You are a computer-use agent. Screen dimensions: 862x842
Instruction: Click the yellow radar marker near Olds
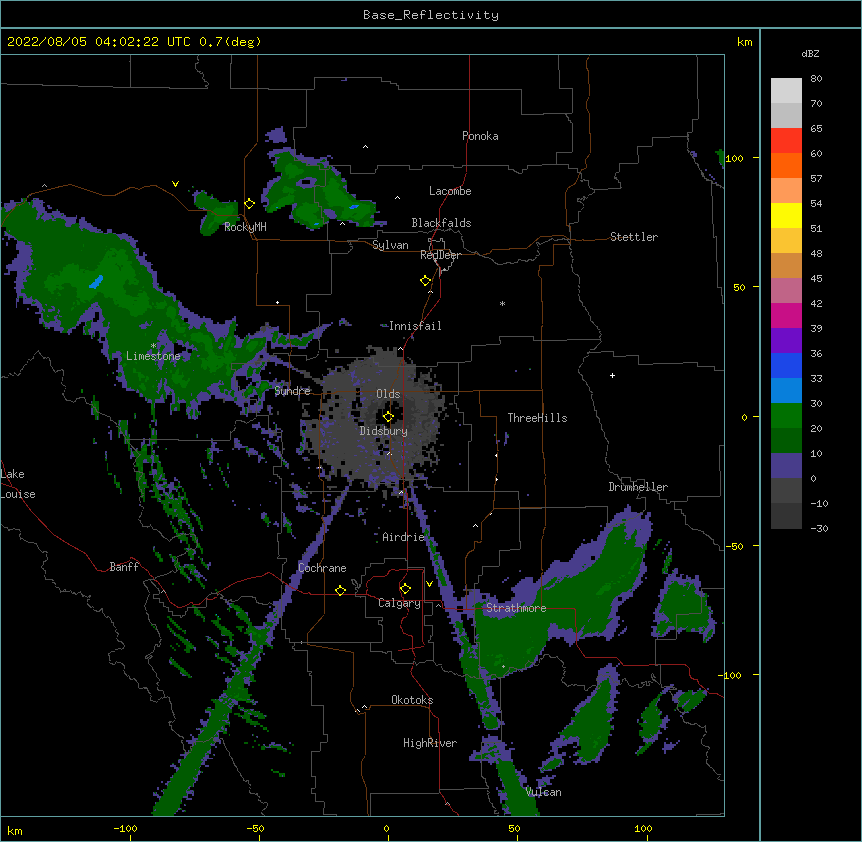point(388,417)
